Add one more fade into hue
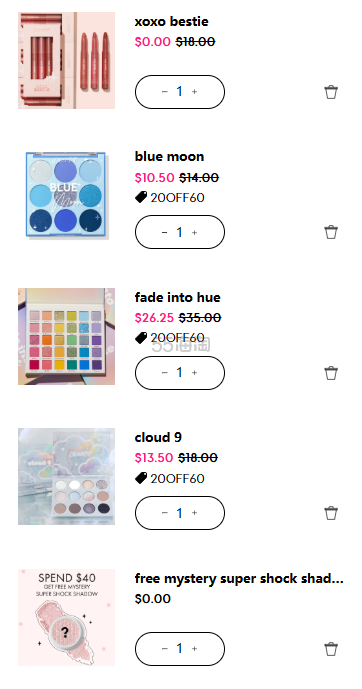The height and width of the screenshot is (689, 362). point(195,373)
